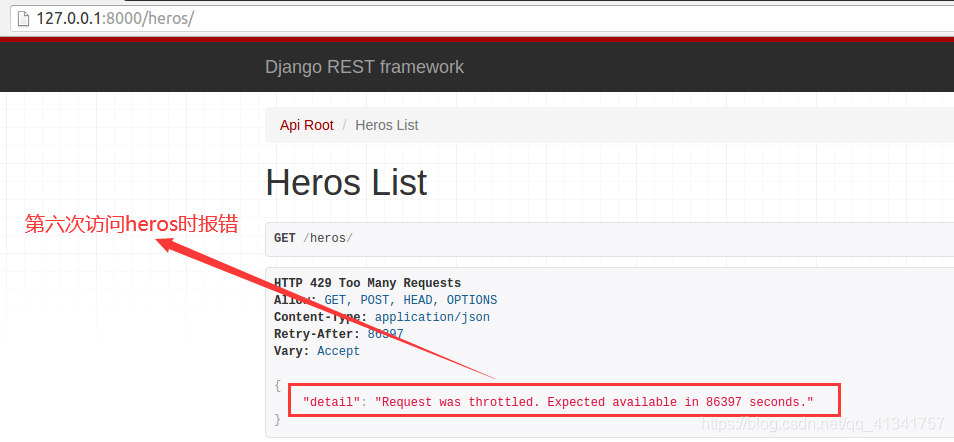954x442 pixels.
Task: Select the 127.0.0.1:8000/heros/ address field
Action: click(481, 18)
